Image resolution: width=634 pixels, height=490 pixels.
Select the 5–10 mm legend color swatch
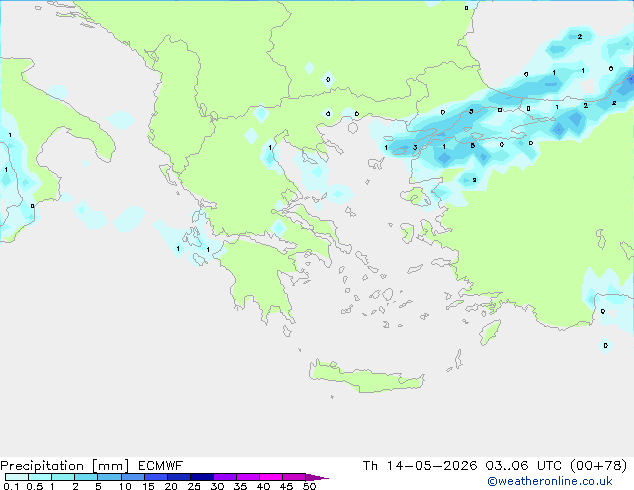[109, 477]
